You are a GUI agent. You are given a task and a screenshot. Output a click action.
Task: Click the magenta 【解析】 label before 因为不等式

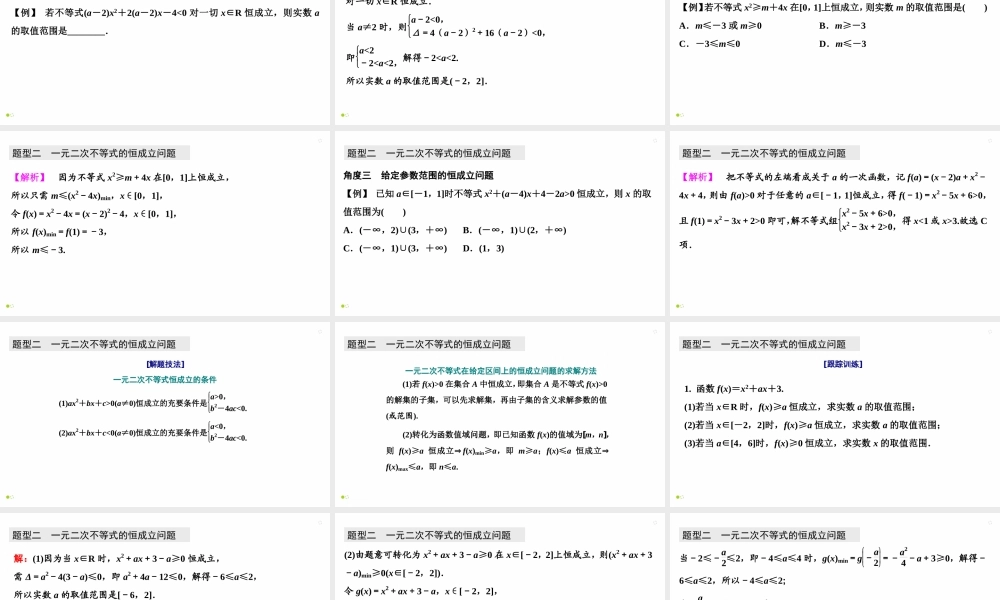(29, 177)
